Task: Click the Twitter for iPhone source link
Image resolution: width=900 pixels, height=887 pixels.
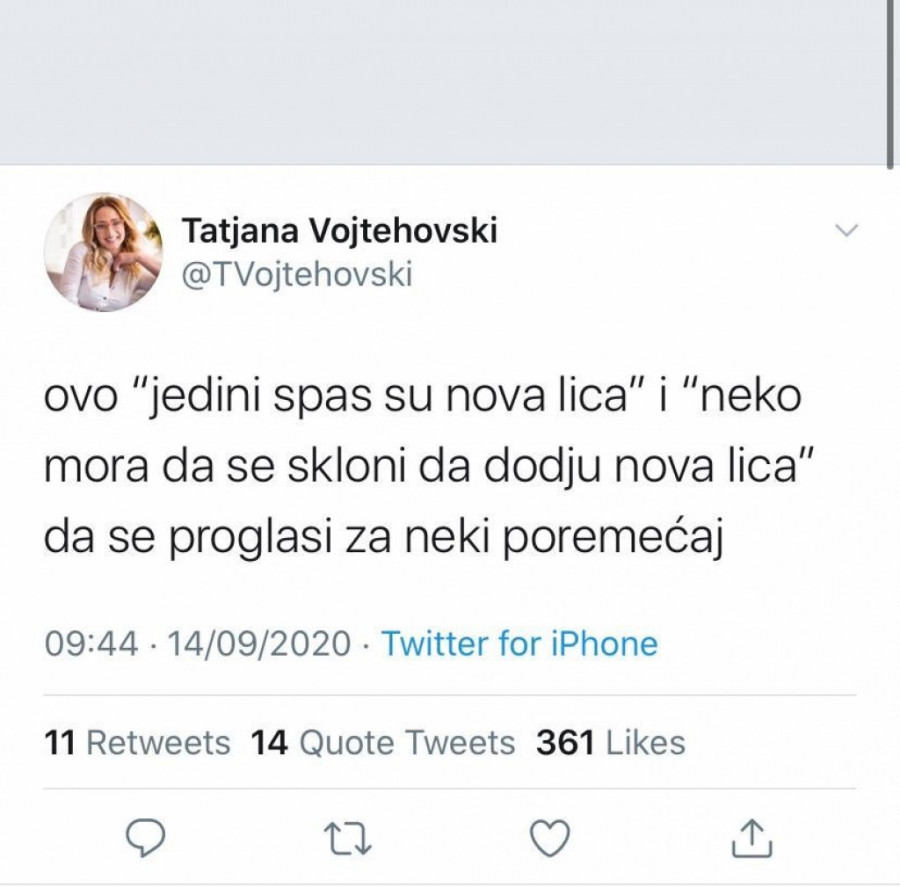Action: click(x=519, y=643)
